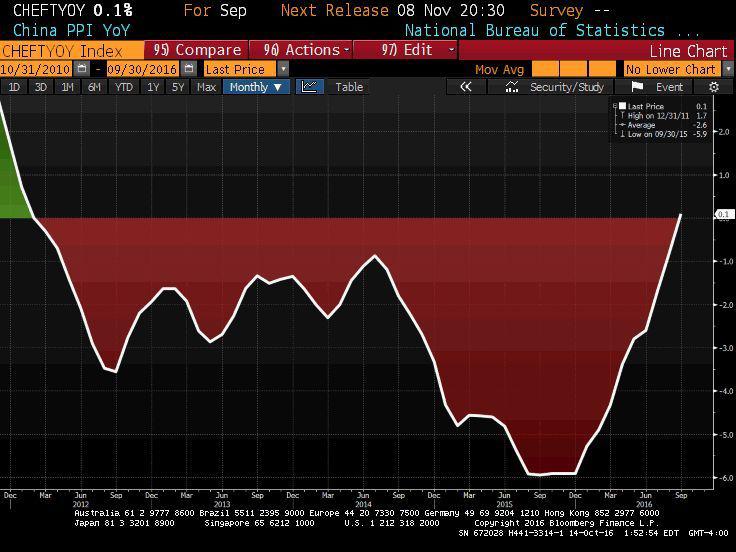Click the line chart view icon
Viewport: 736px width, 552px height.
[308, 87]
